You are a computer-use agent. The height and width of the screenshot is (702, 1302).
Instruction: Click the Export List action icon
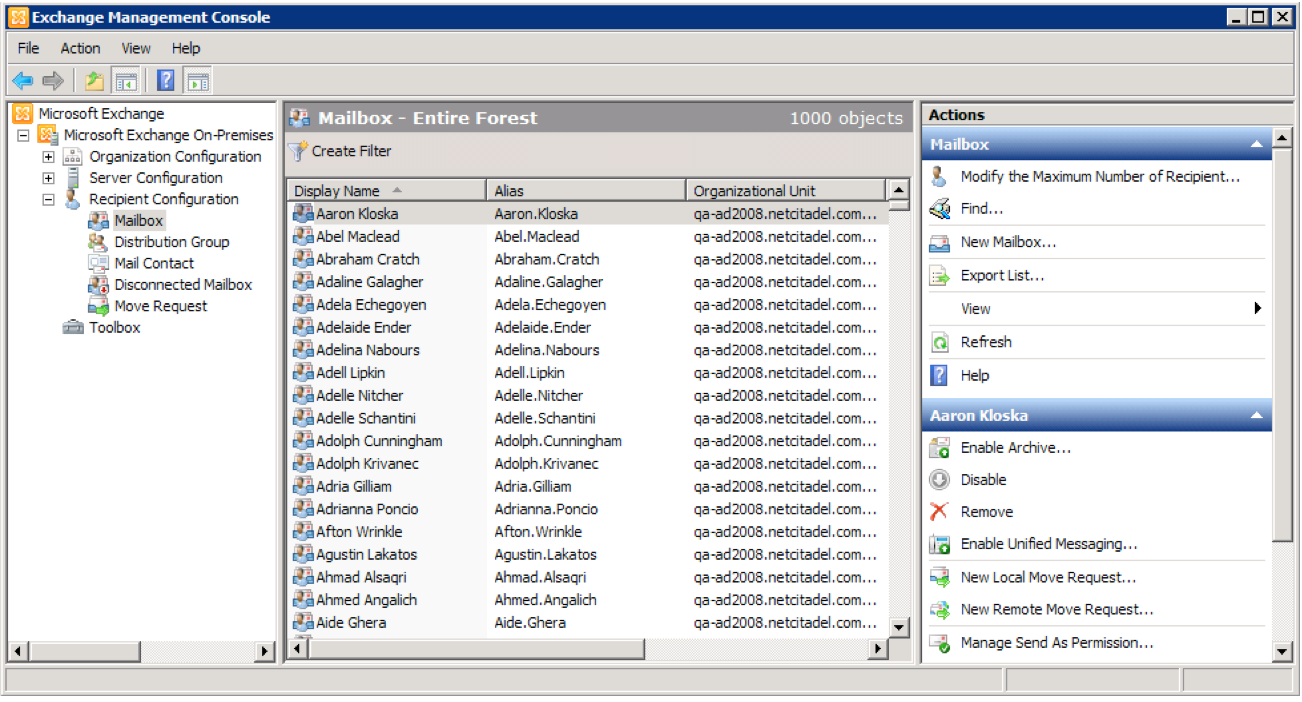click(939, 276)
